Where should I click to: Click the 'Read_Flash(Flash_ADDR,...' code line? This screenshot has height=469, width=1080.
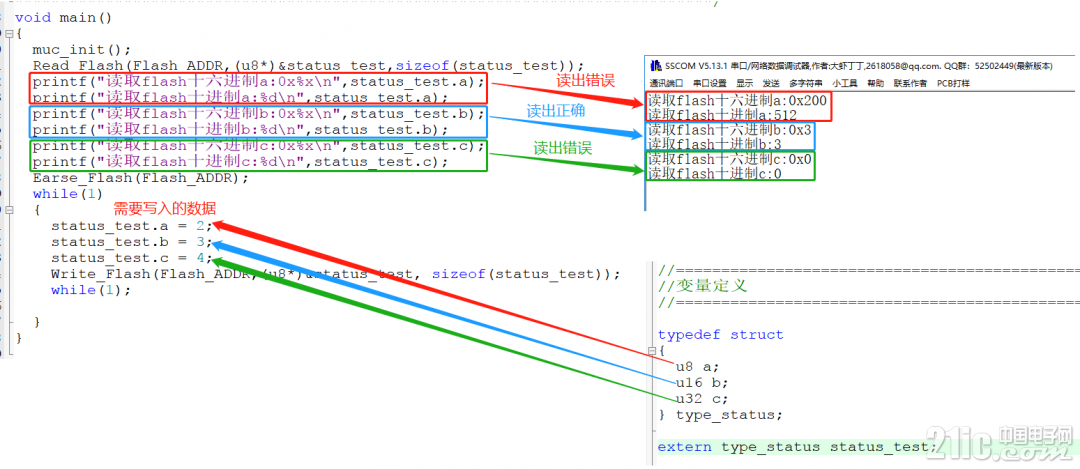[308, 65]
